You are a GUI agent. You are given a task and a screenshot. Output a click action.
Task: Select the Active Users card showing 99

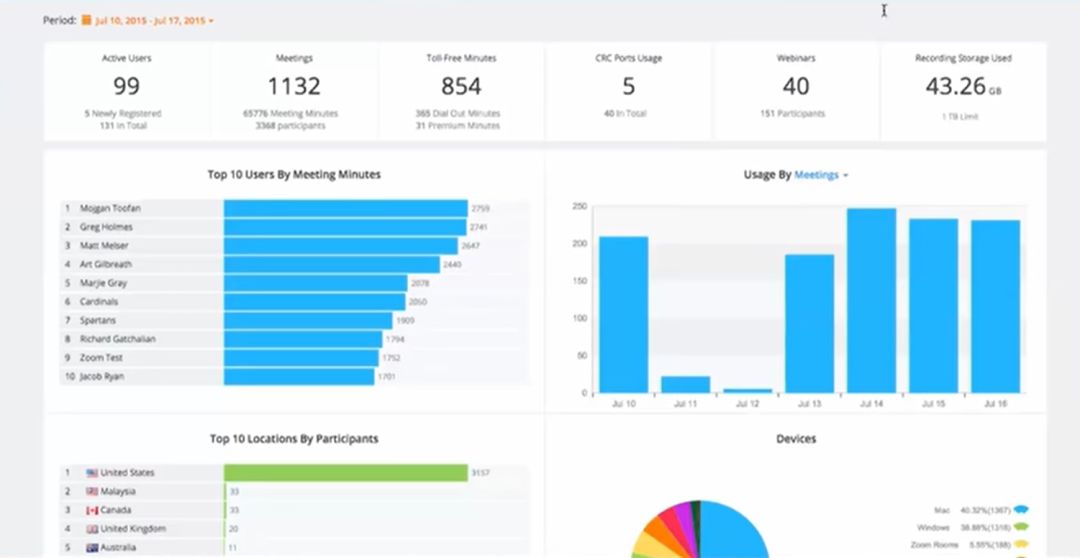(127, 92)
